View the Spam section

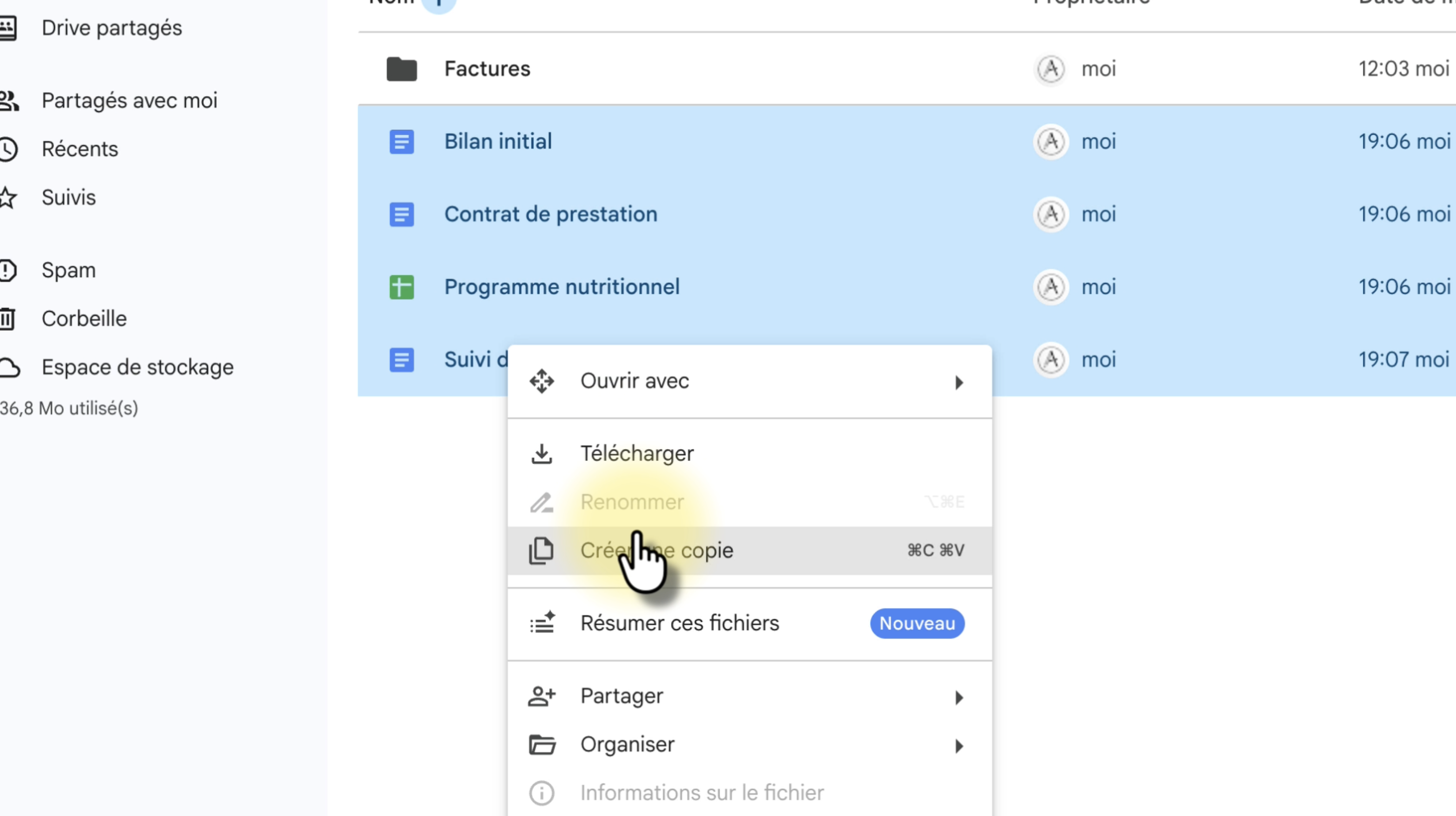tap(69, 270)
